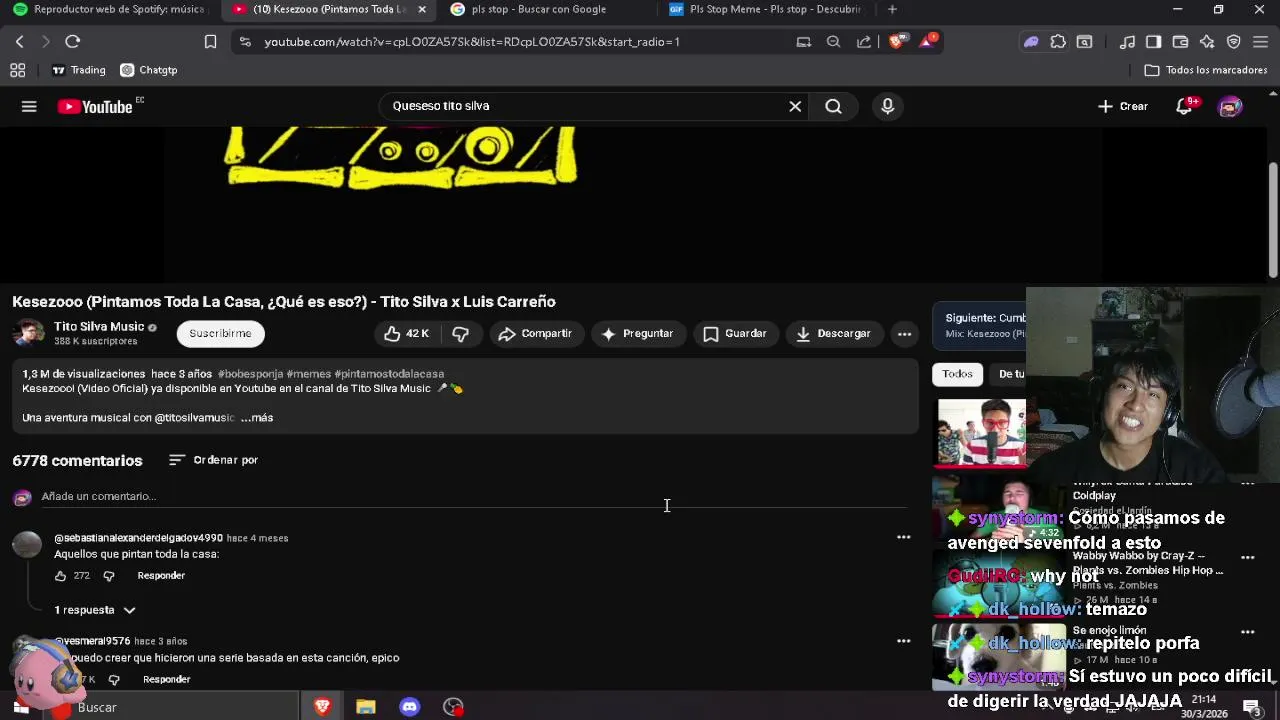Open the Tito Silva Music channel avatar
1280x720 pixels.
point(28,333)
